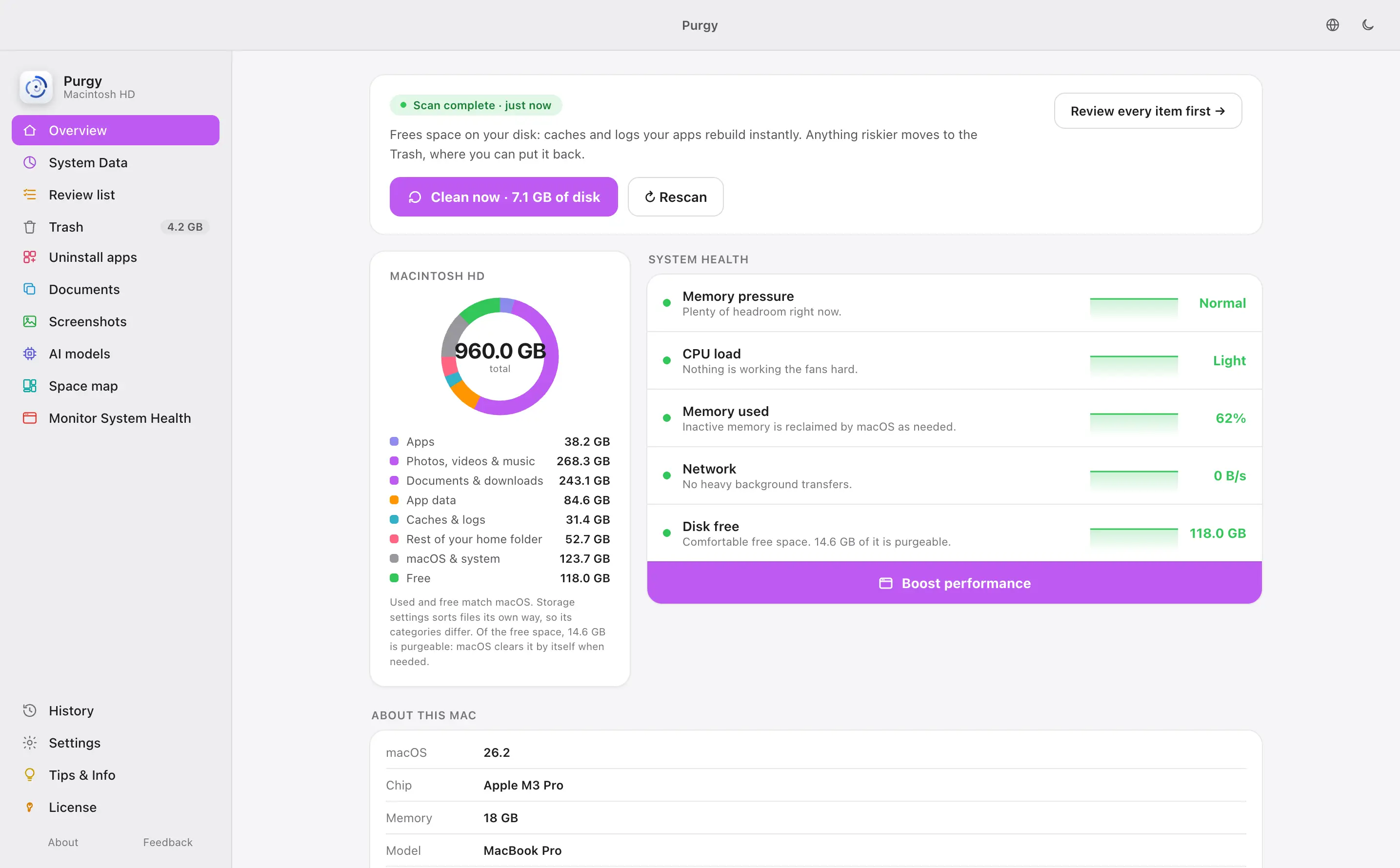Click the Memory used 62% value

[1231, 418]
